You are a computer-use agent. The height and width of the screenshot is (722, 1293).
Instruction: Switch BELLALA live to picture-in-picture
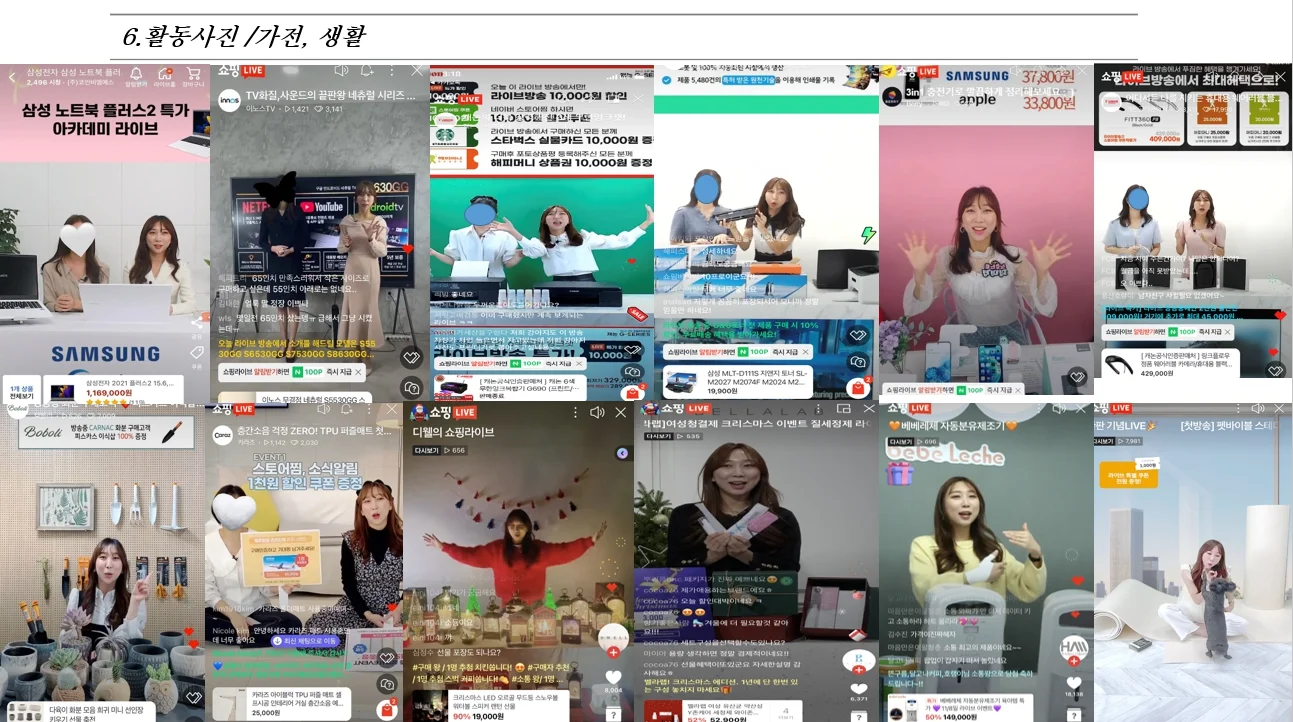click(x=842, y=408)
